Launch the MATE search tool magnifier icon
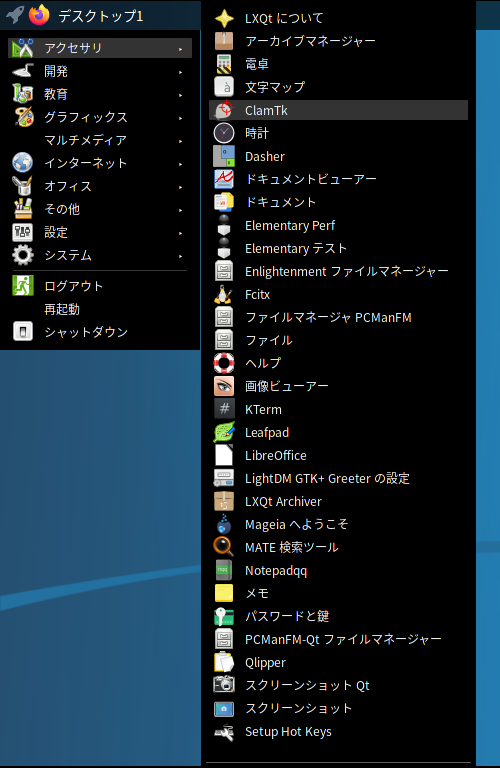The width and height of the screenshot is (500, 768). (x=224, y=547)
